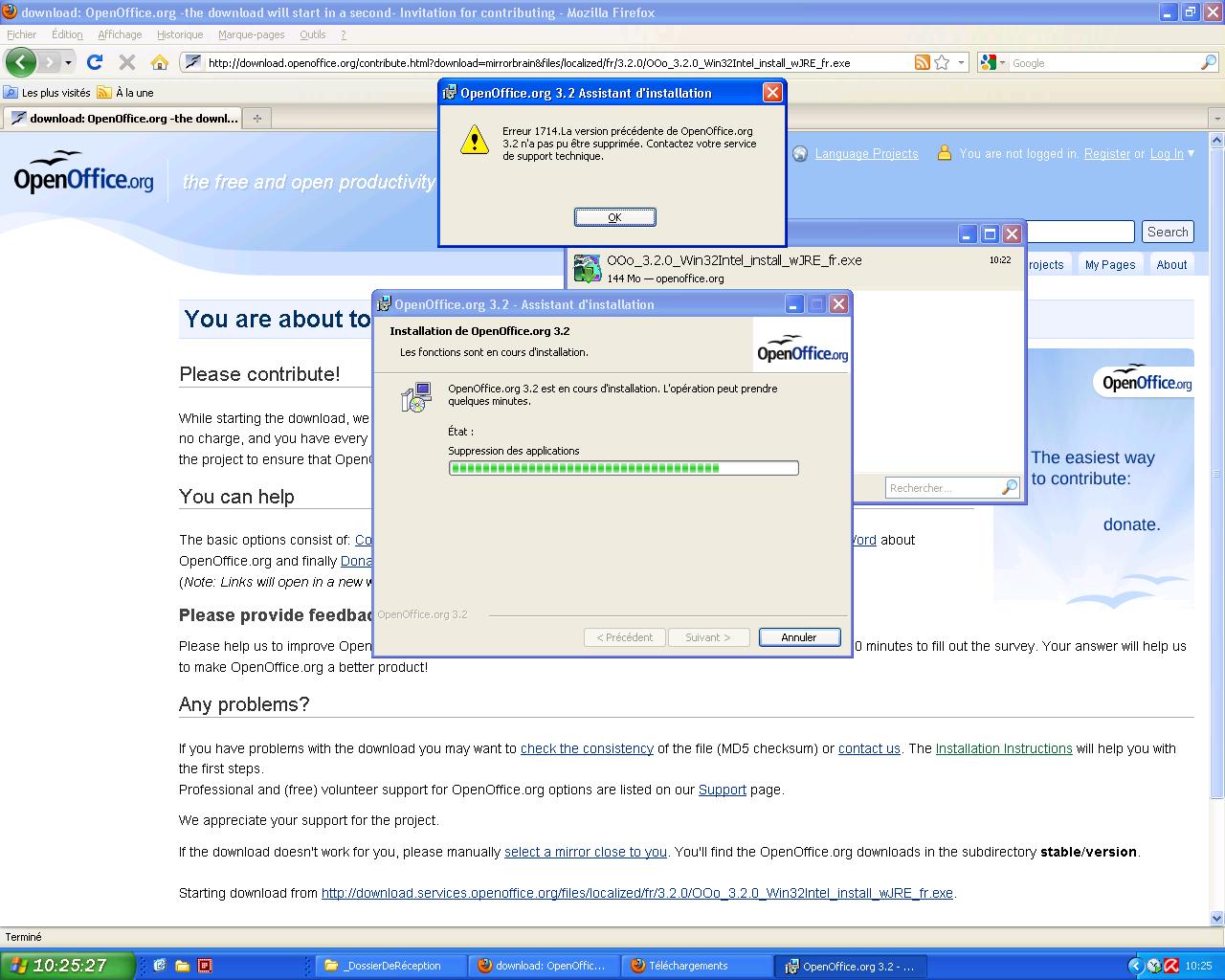Open the Historique menu
Screen dimensions: 1225x980
tap(180, 34)
